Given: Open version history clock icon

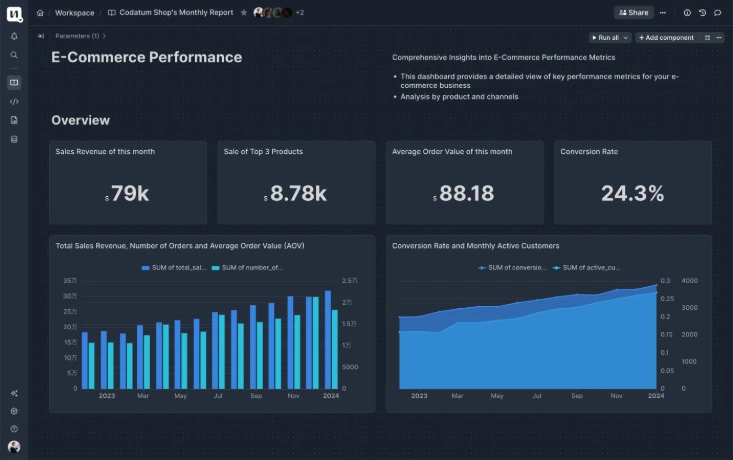Looking at the screenshot, I should click(x=702, y=13).
